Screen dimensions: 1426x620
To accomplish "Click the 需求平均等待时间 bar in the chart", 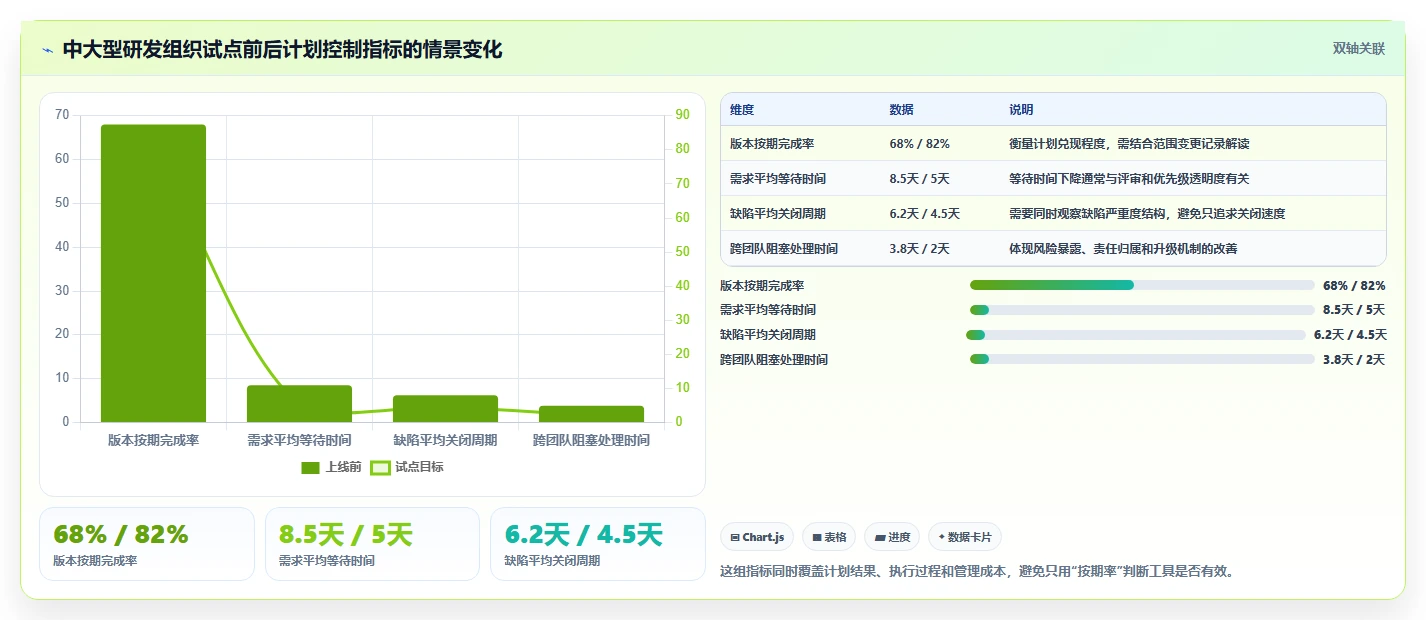I will (x=299, y=404).
